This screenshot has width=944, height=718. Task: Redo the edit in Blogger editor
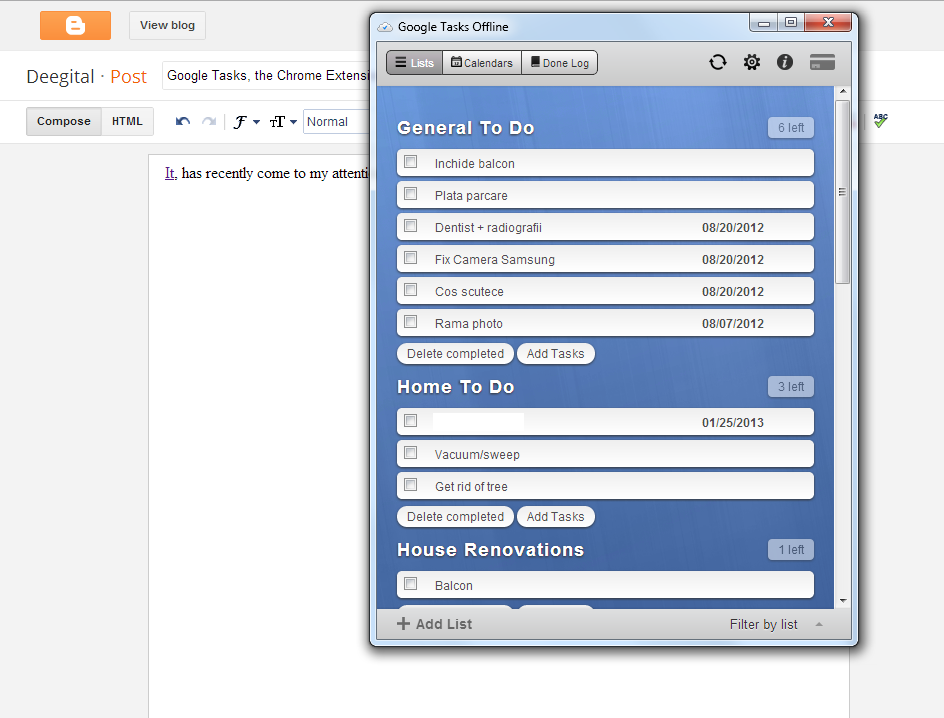pos(209,122)
